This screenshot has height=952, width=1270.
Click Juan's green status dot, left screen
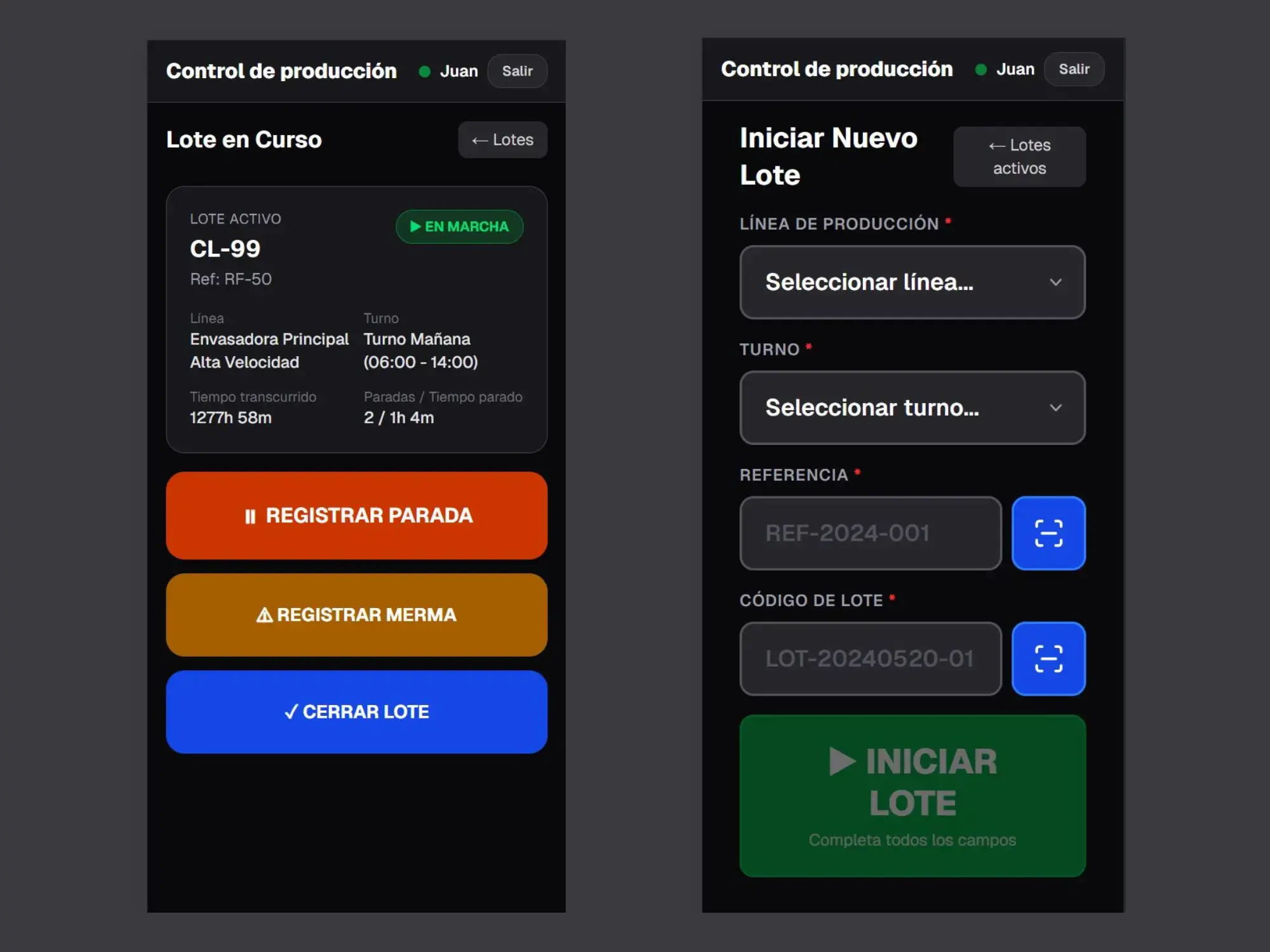[425, 72]
